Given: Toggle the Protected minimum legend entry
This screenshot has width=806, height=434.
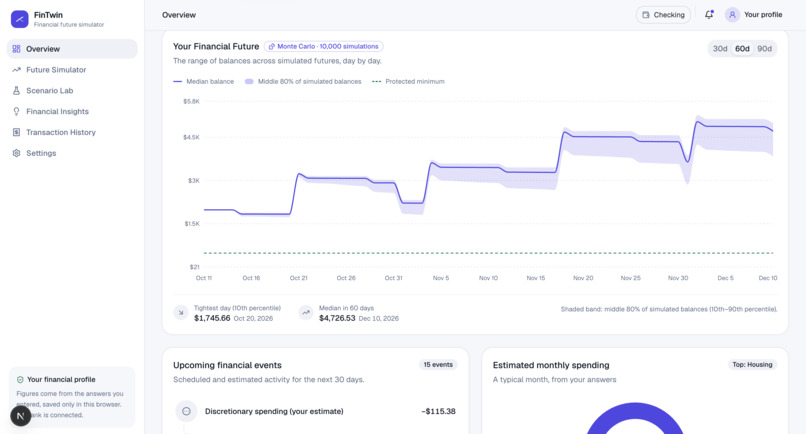Looking at the screenshot, I should tap(408, 81).
